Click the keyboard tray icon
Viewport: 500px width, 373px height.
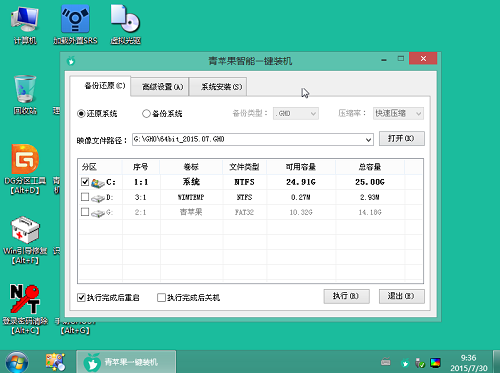386,362
